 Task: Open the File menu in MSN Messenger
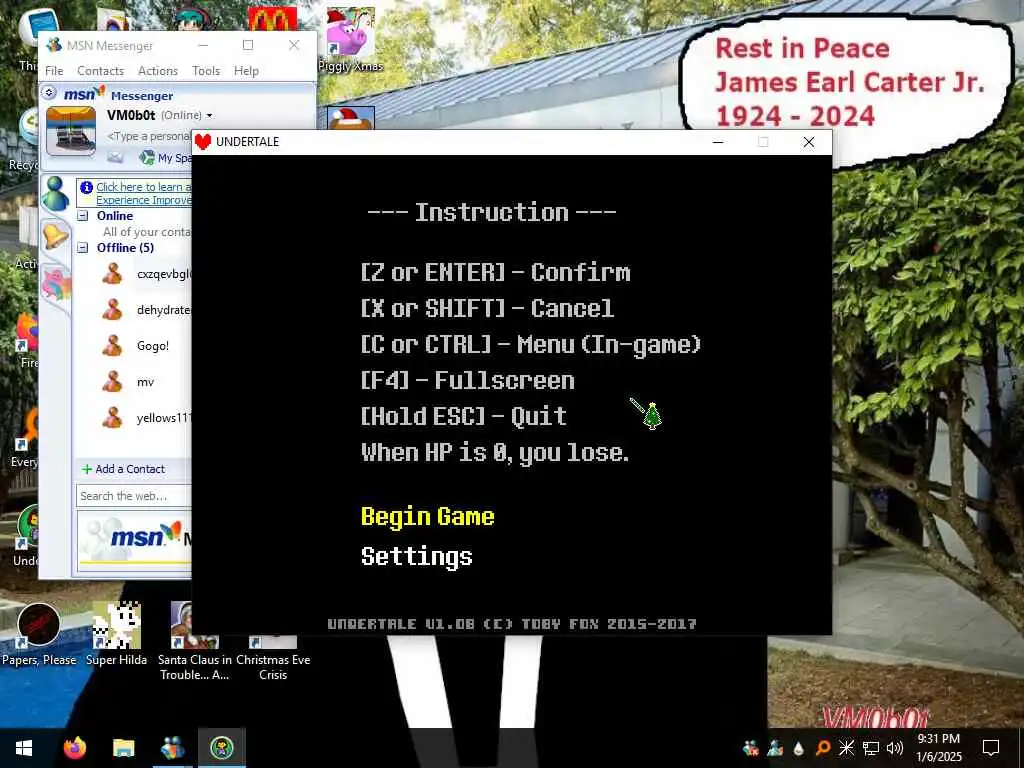pos(54,71)
